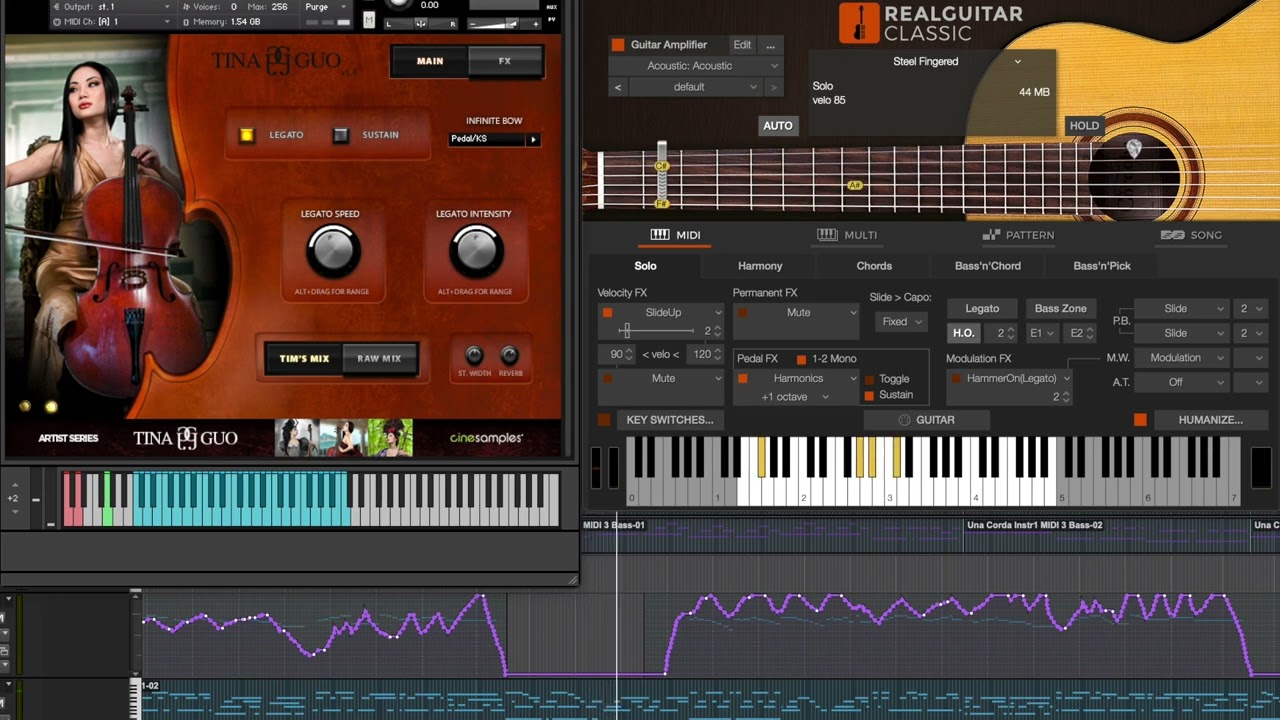Click the Bass Zone button
1280x720 pixels.
tap(1060, 309)
